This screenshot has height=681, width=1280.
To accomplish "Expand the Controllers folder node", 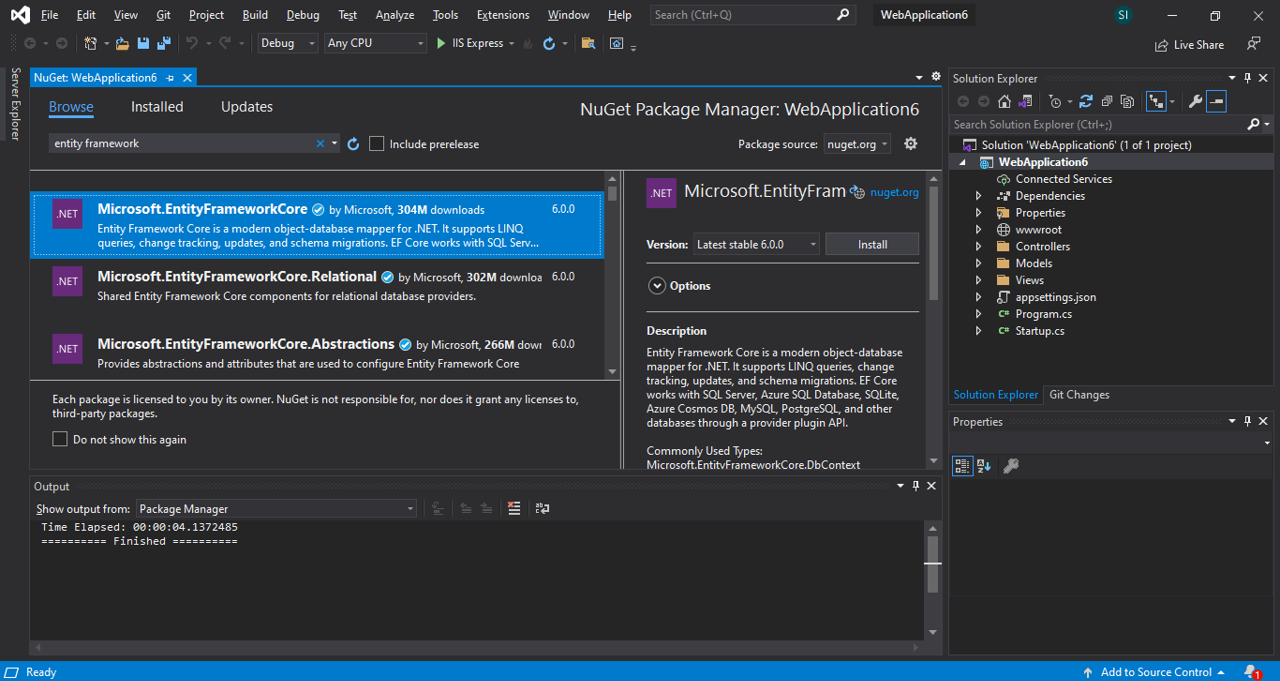I will coord(979,247).
